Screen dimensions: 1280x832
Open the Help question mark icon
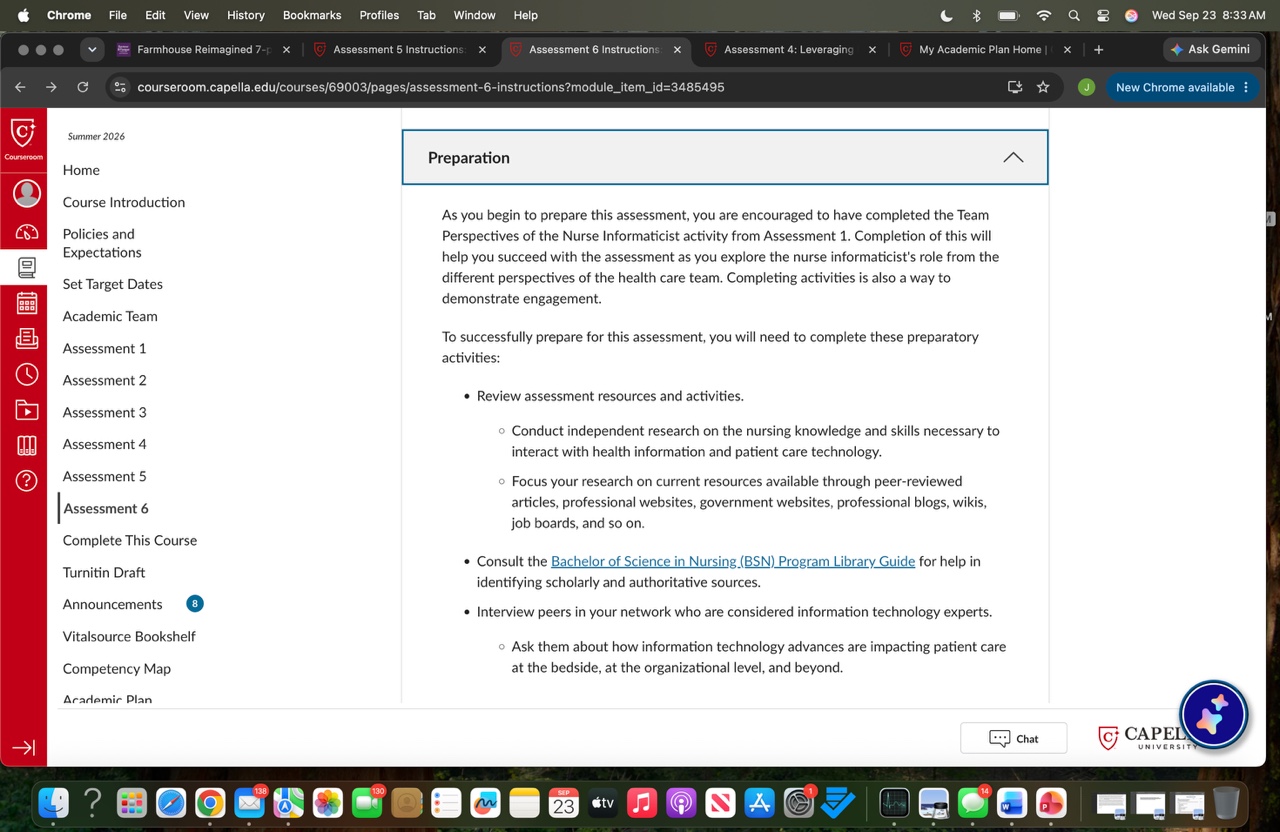[26, 480]
